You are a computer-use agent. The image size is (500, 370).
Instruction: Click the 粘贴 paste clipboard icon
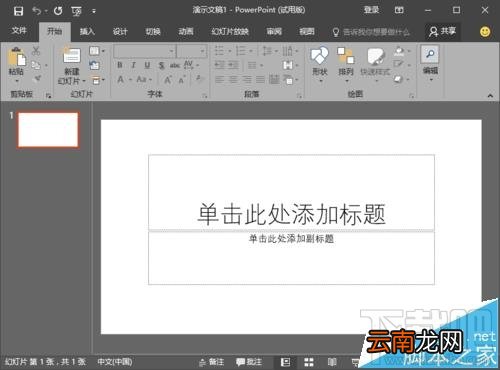[x=17, y=57]
